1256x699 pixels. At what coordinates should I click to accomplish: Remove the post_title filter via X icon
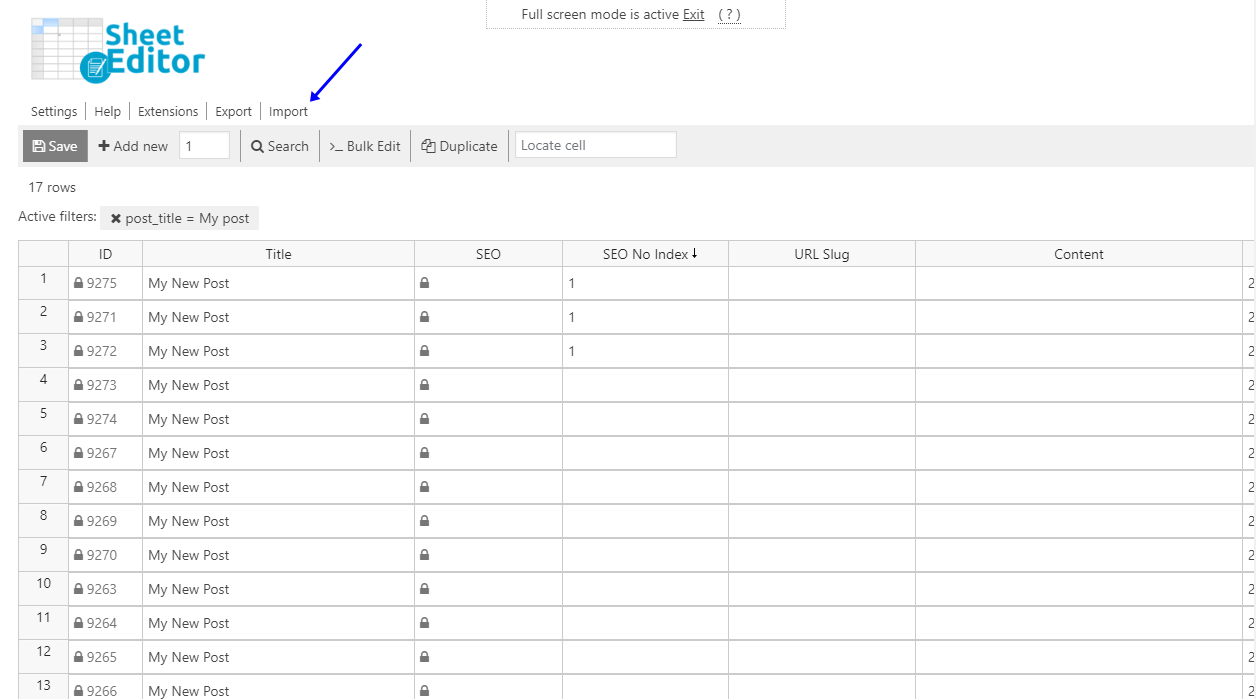point(116,218)
